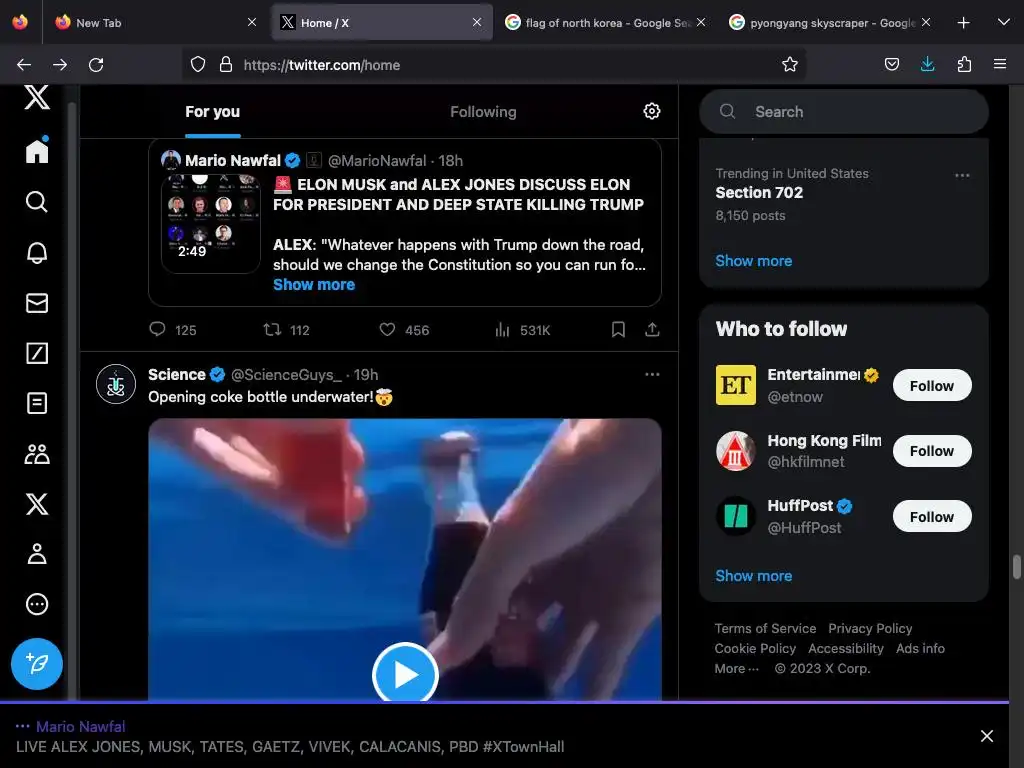Viewport: 1024px width, 768px height.
Task: Go to Home in the sidebar
Action: click(x=37, y=151)
